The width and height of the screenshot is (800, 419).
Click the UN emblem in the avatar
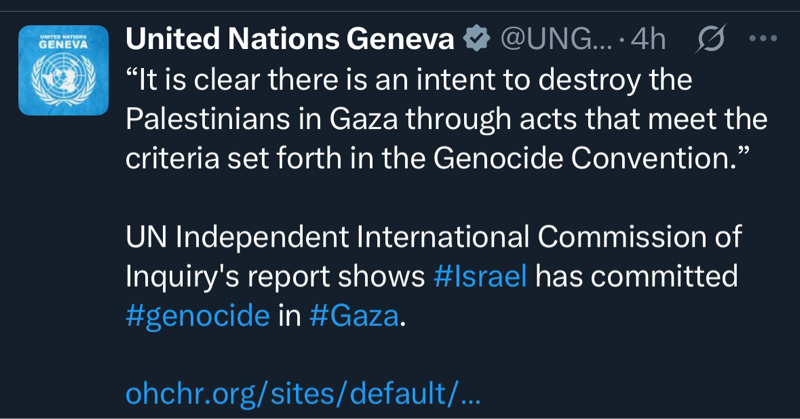click(63, 80)
